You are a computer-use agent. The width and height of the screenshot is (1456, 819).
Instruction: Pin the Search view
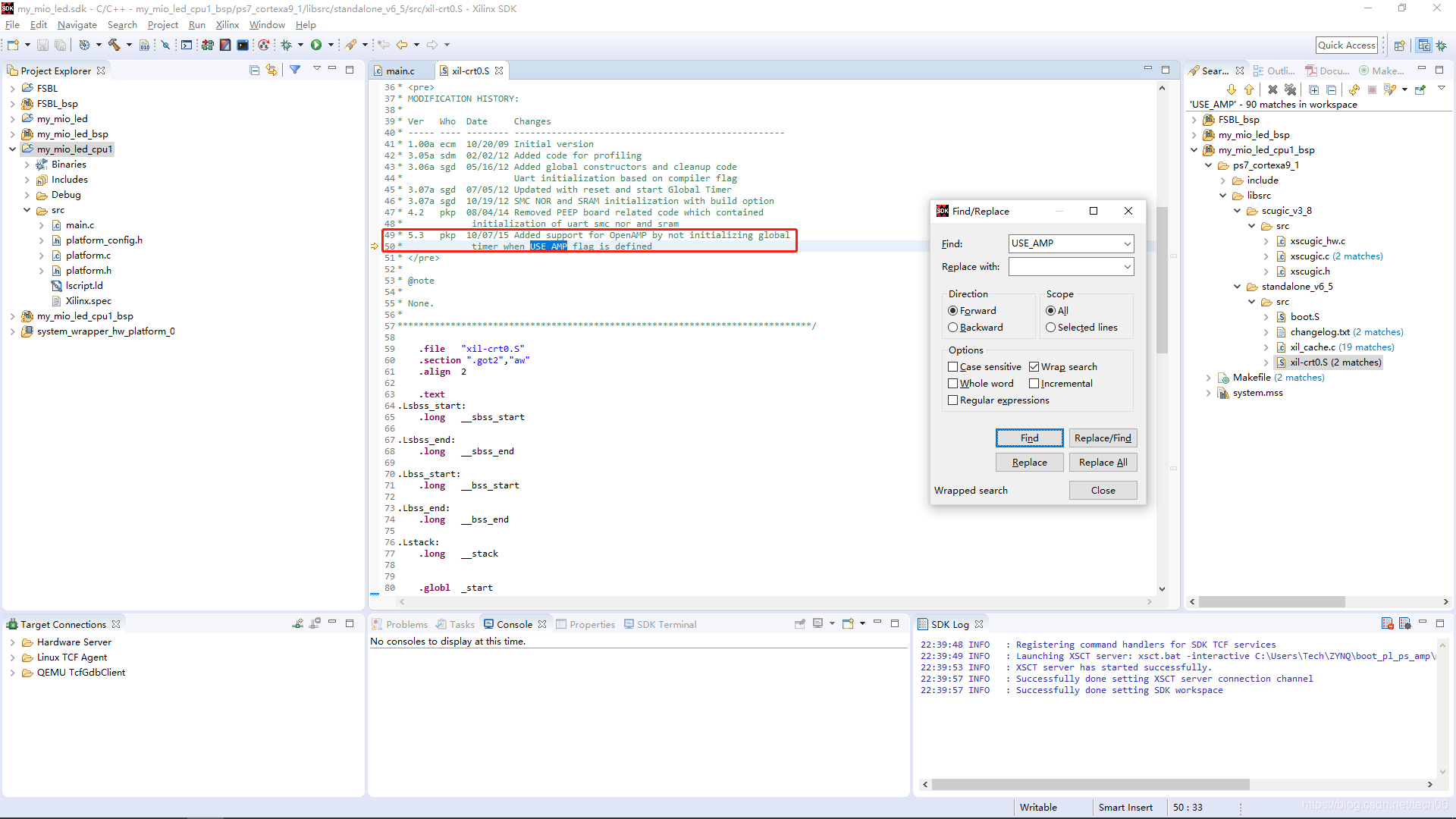tap(1420, 89)
